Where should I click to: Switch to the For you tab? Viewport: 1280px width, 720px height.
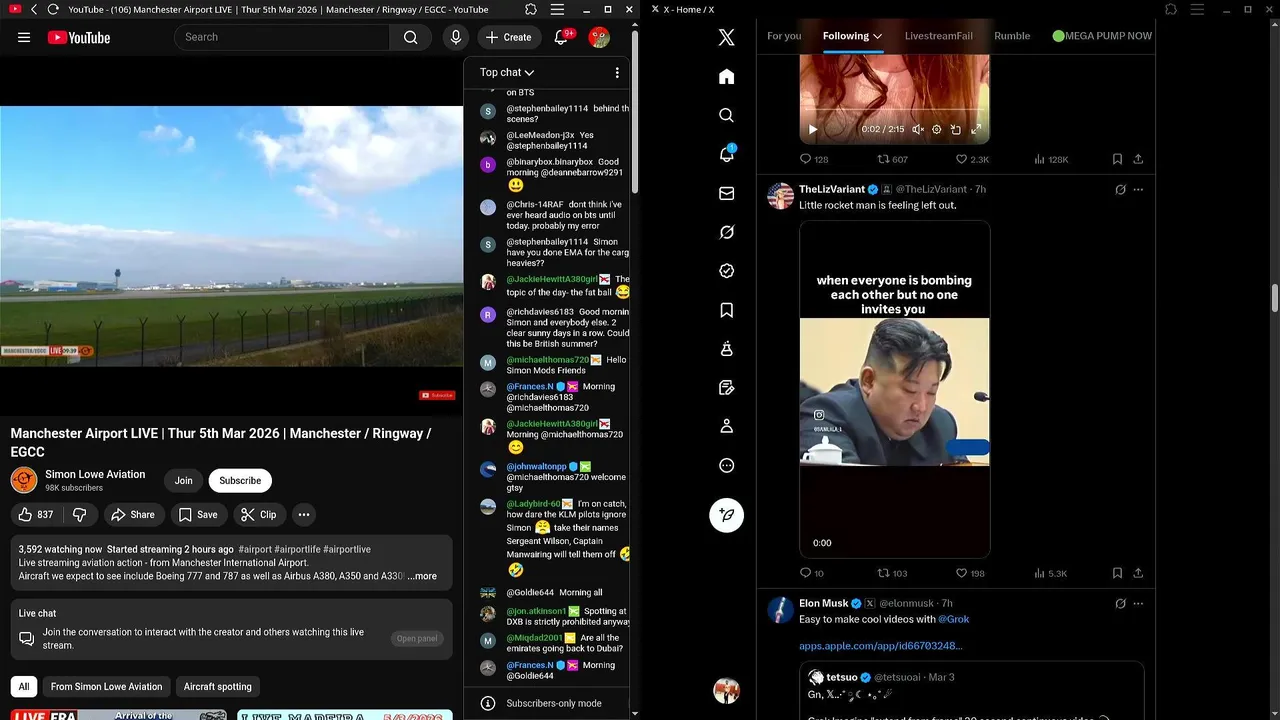coord(784,36)
